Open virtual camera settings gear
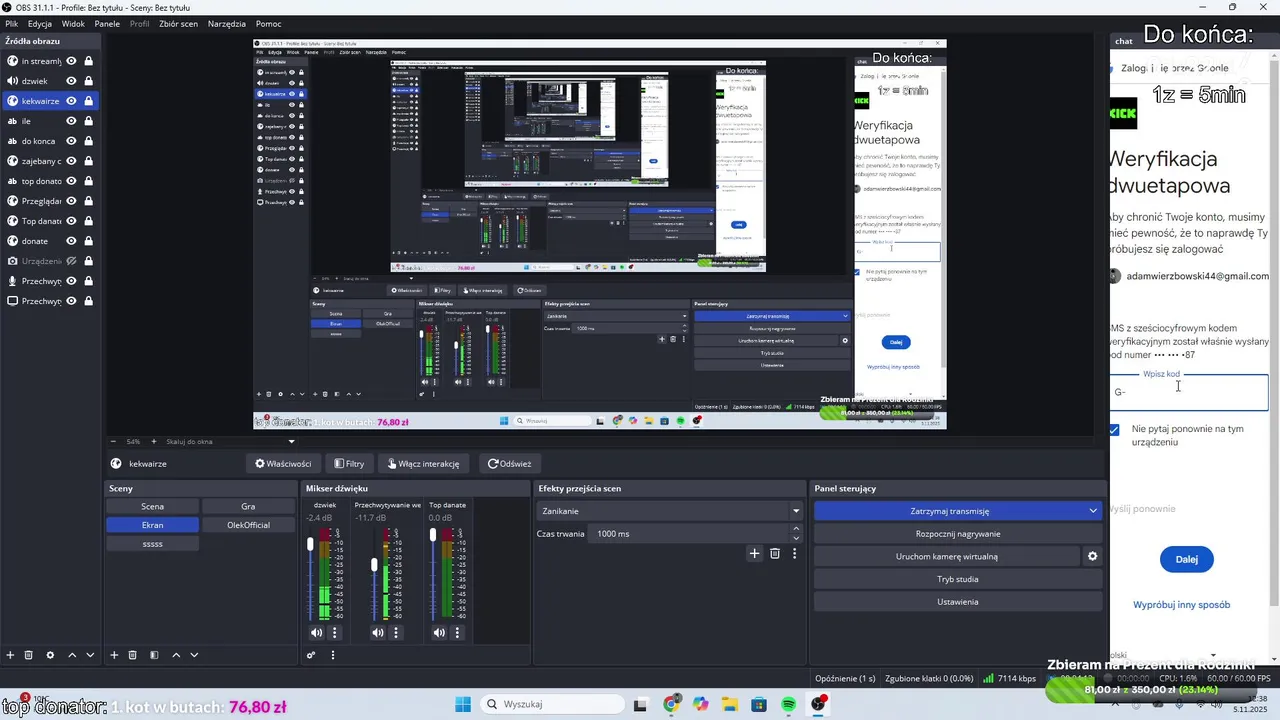The height and width of the screenshot is (720, 1280). [1093, 556]
